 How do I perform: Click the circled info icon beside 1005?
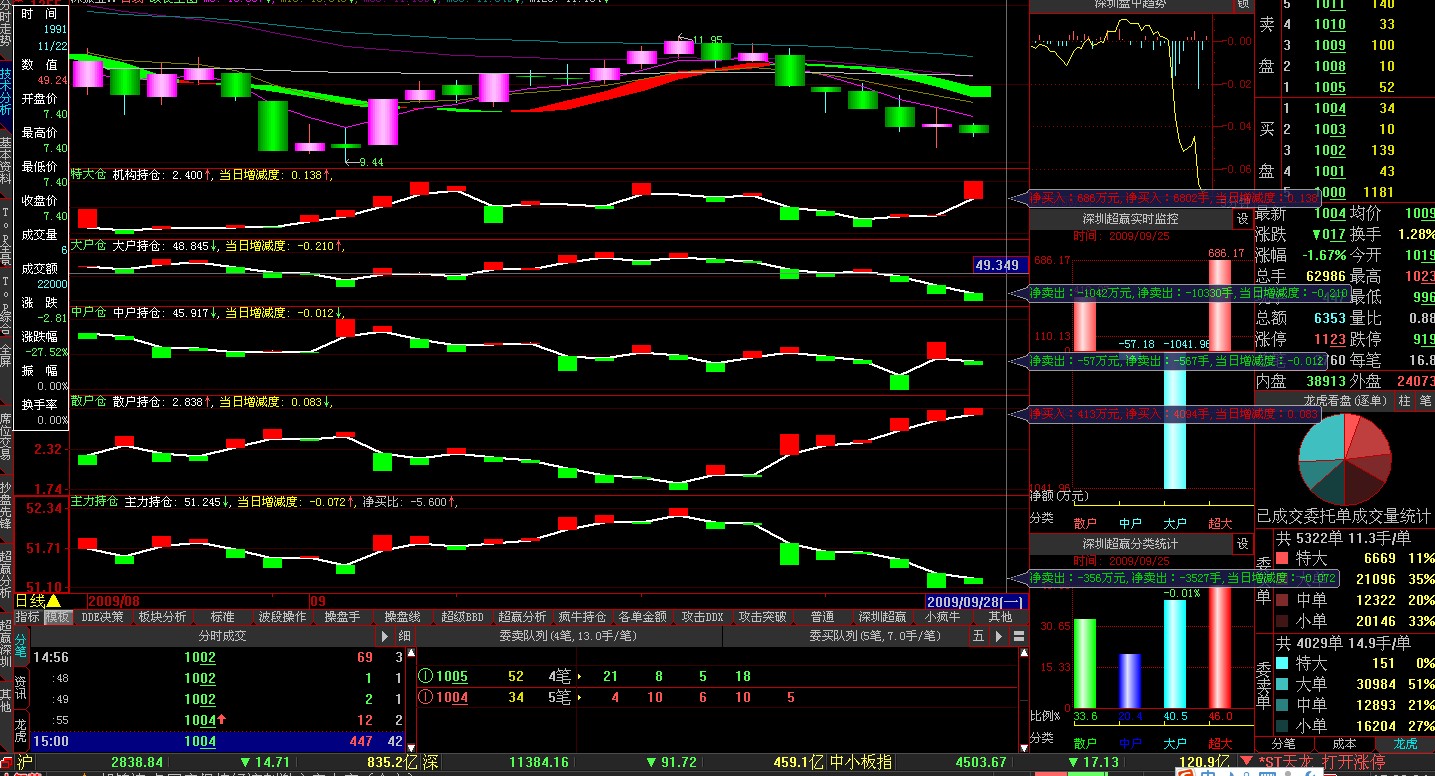point(425,677)
